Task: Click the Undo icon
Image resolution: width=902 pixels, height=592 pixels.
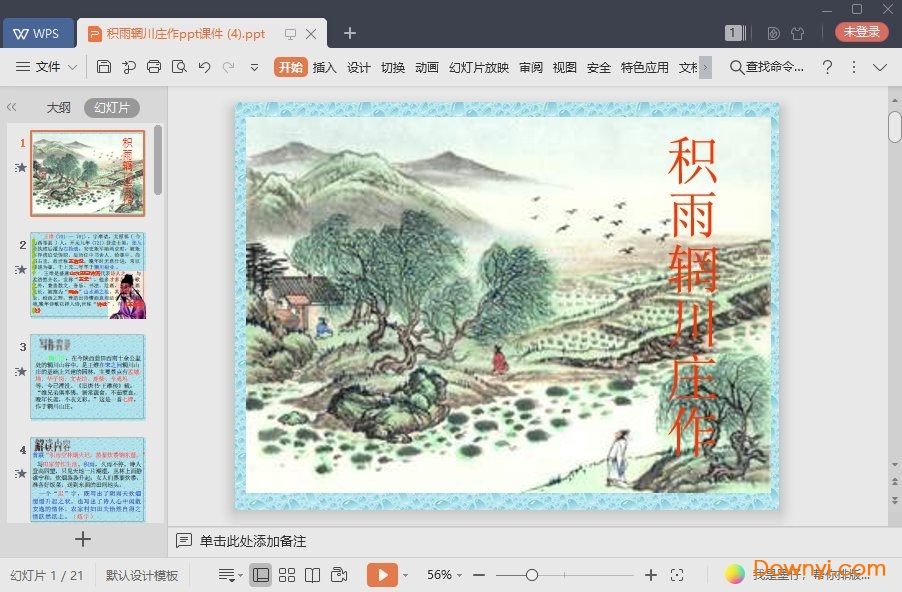Action: 205,67
